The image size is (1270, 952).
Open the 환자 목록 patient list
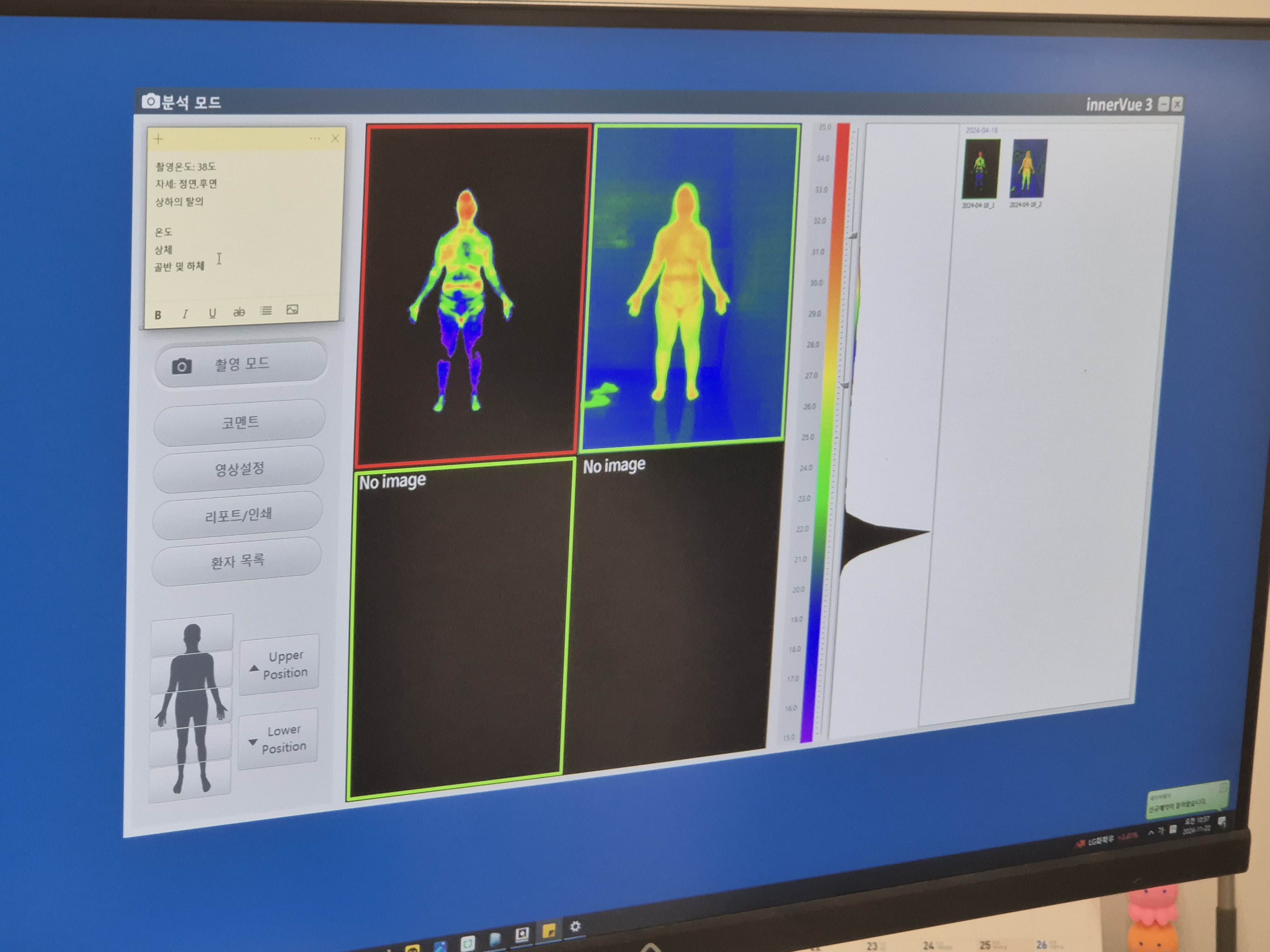237,561
